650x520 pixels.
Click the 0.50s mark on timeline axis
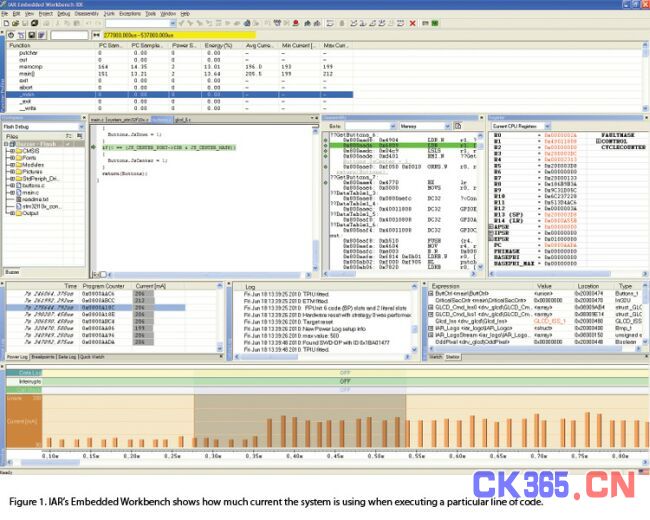[376, 456]
